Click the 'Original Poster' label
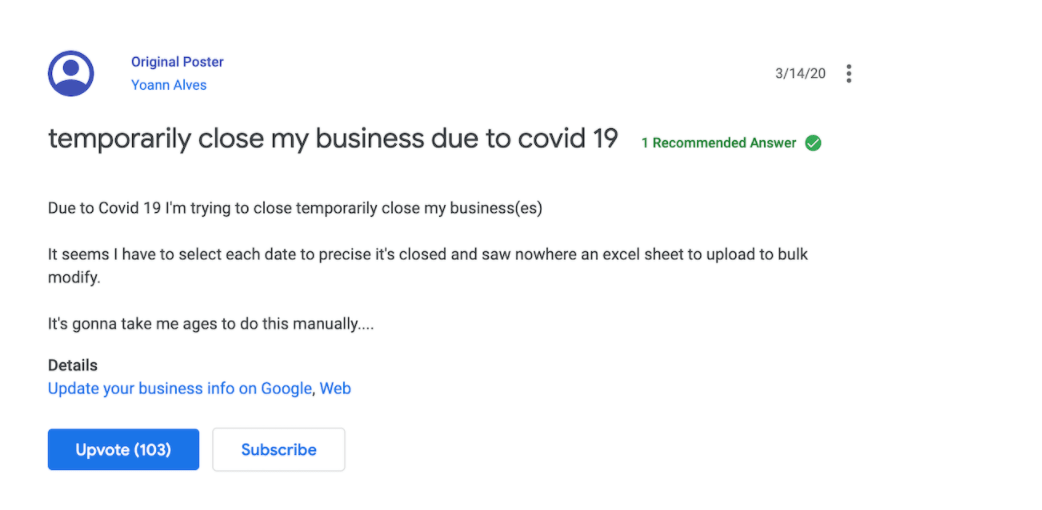The width and height of the screenshot is (1042, 510). pyautogui.click(x=177, y=62)
